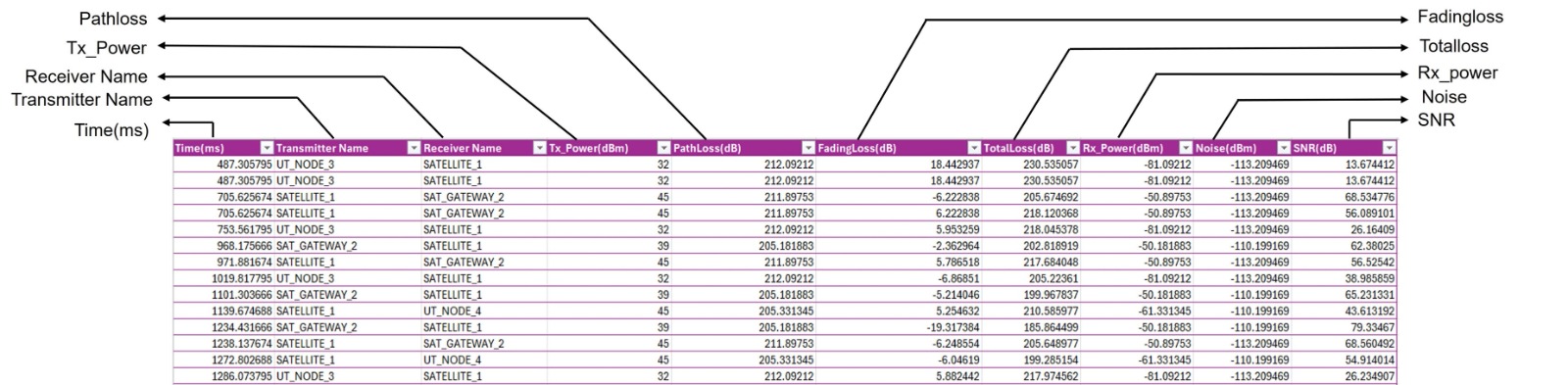Click SNR value 26.234907

tap(1370, 376)
